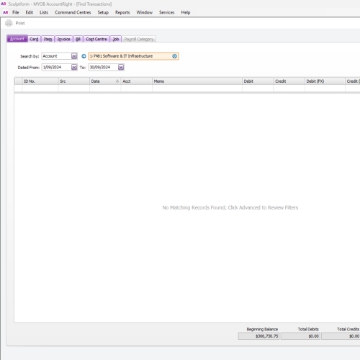Switch to the Bill tab

point(78,39)
